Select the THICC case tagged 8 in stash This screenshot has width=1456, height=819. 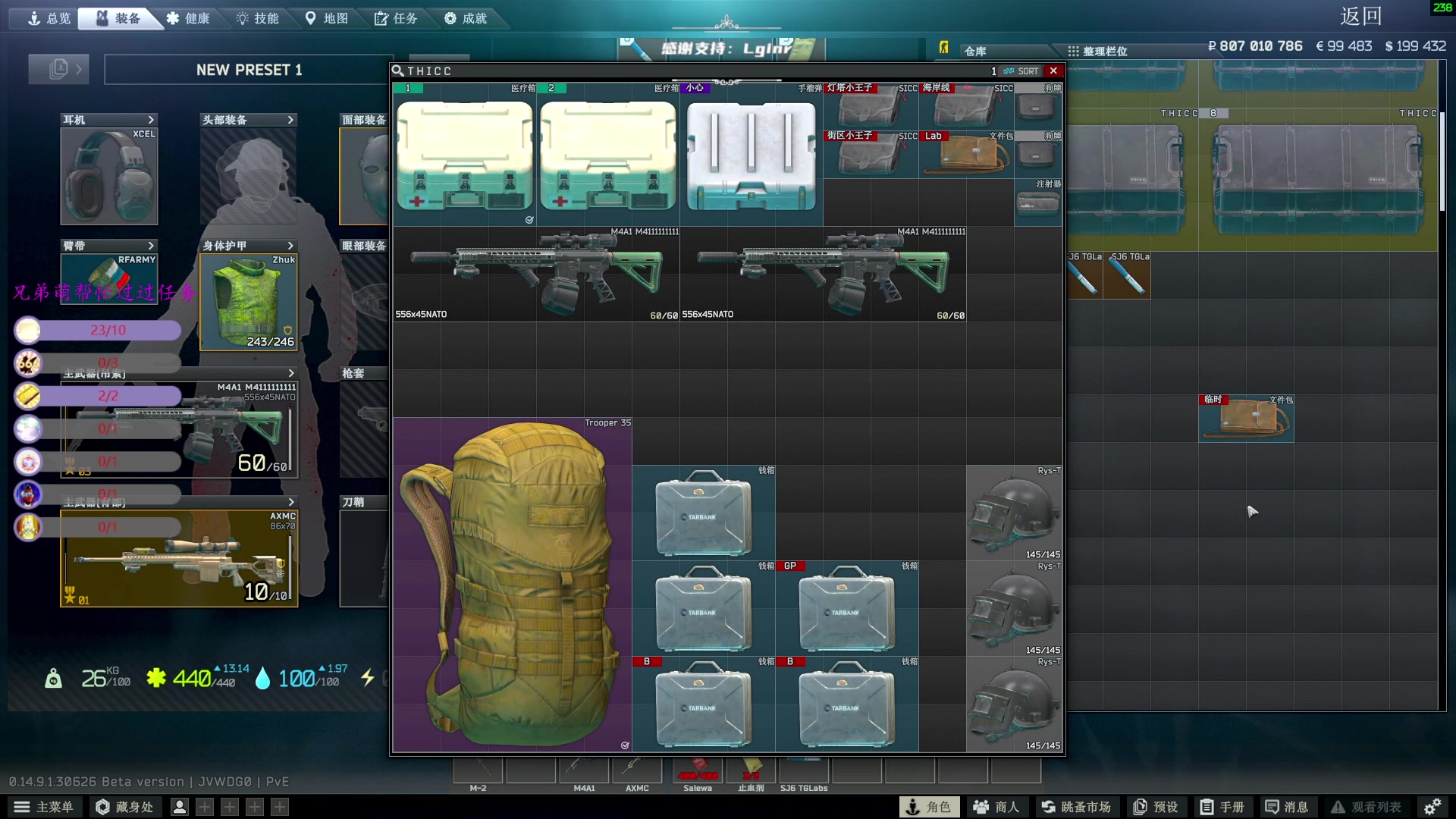click(x=1318, y=179)
